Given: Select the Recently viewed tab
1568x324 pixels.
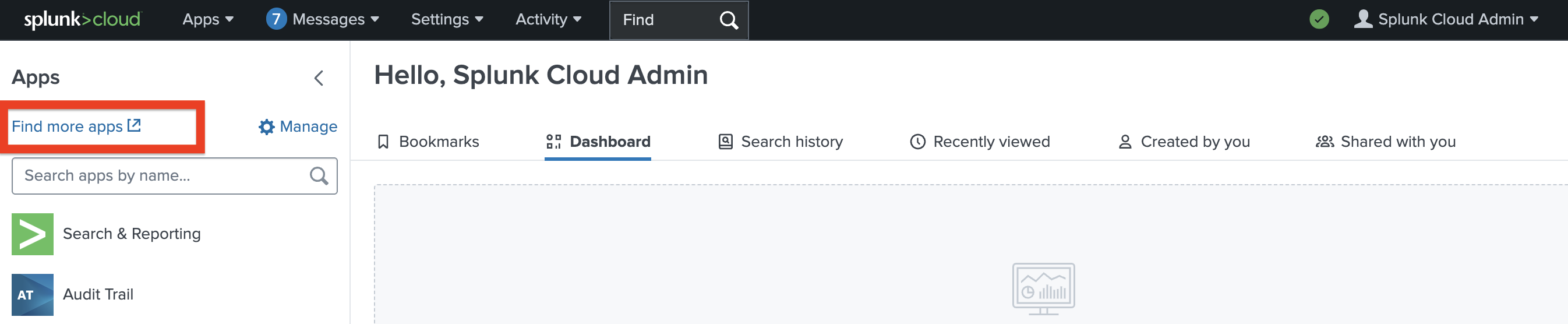Looking at the screenshot, I should point(979,142).
